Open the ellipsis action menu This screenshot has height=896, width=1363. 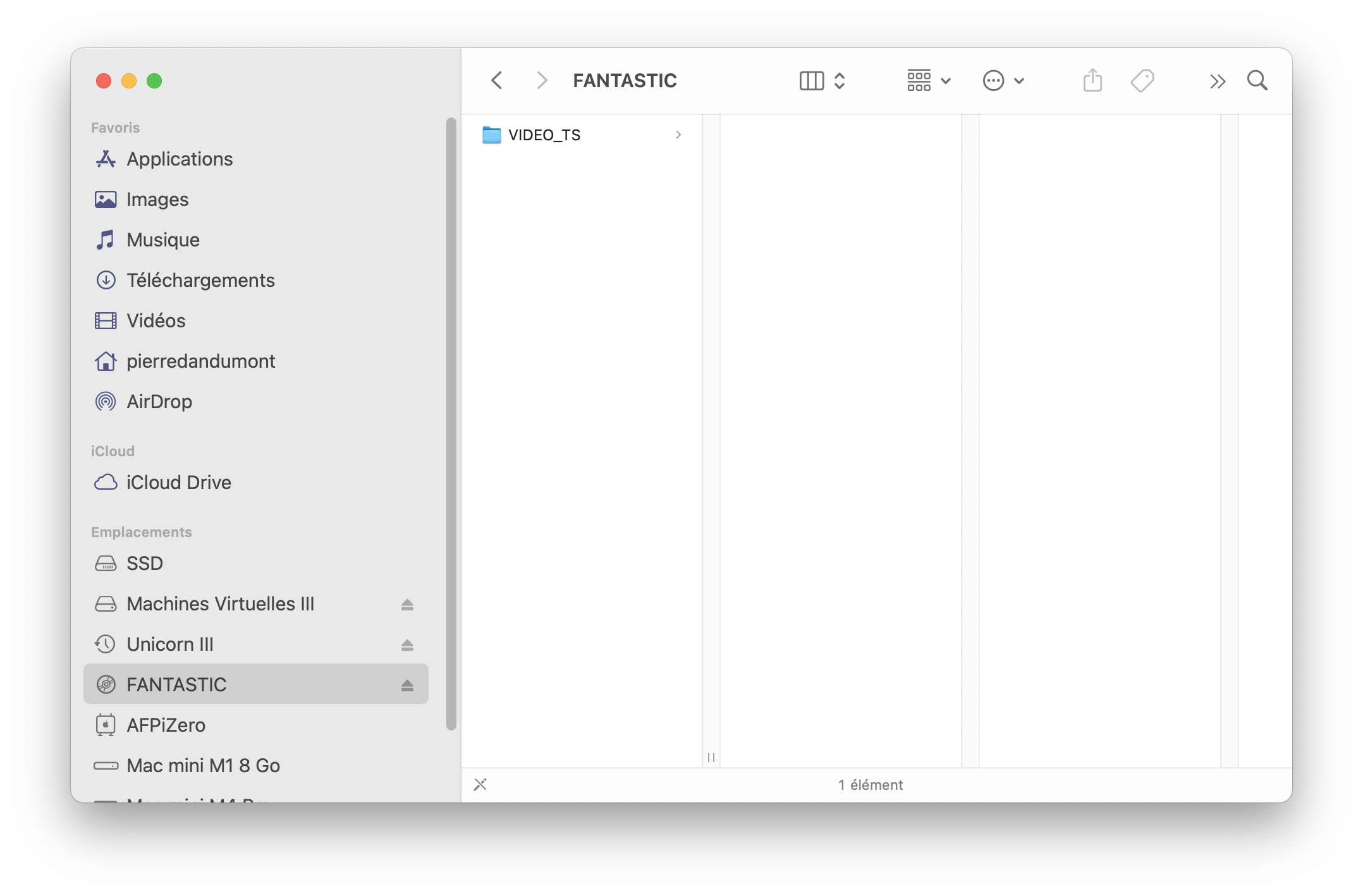(1003, 81)
